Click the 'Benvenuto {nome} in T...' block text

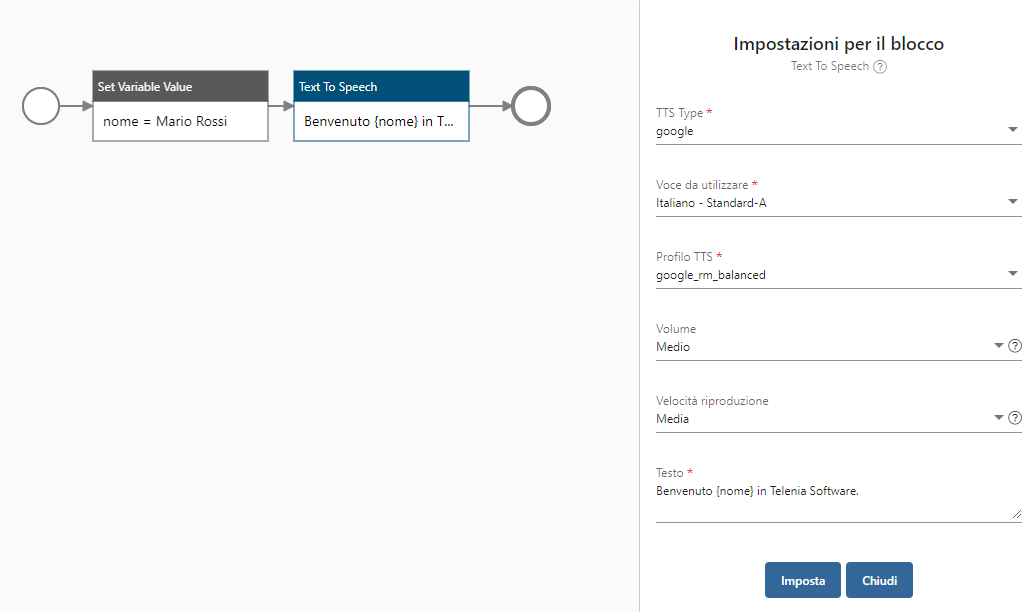(x=379, y=121)
